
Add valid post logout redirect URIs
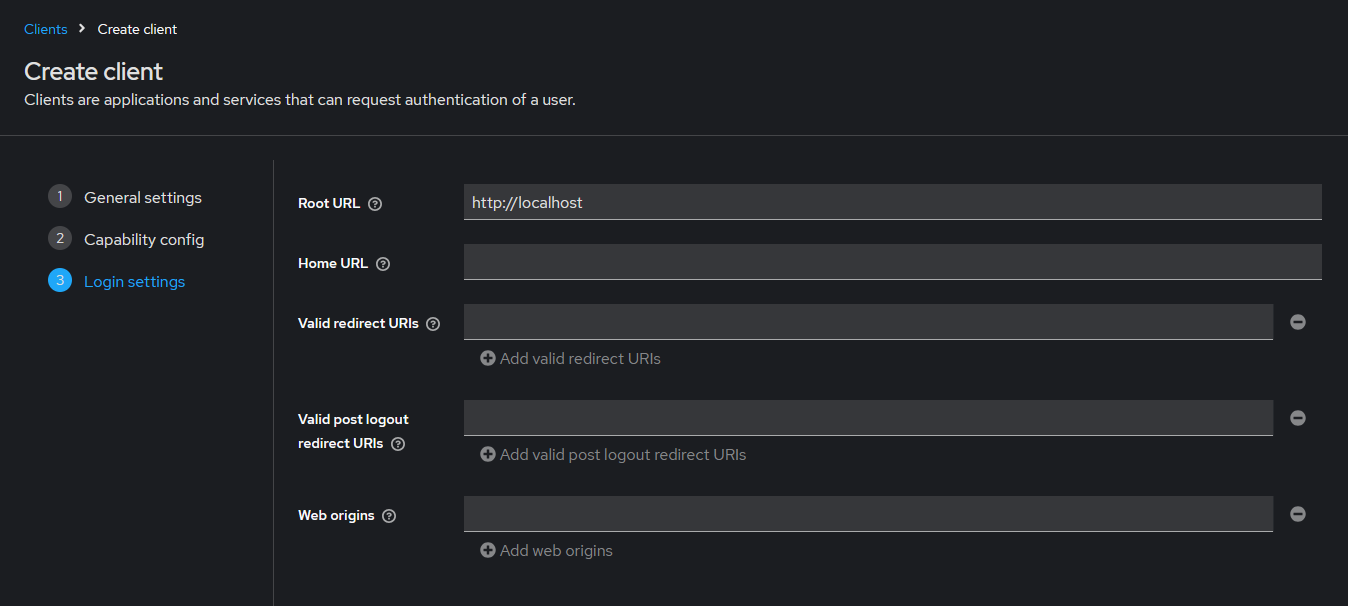pos(613,454)
